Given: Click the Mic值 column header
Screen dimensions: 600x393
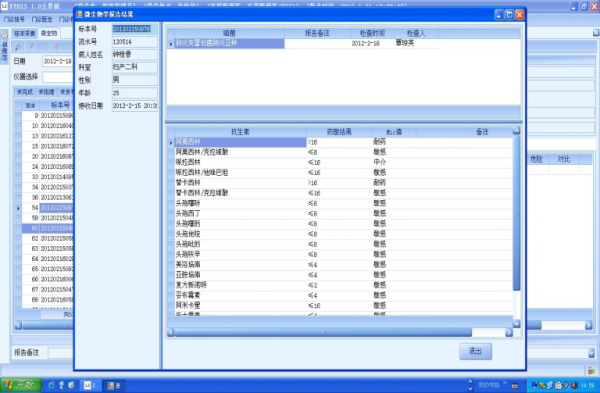Looking at the screenshot, I should coord(394,132).
